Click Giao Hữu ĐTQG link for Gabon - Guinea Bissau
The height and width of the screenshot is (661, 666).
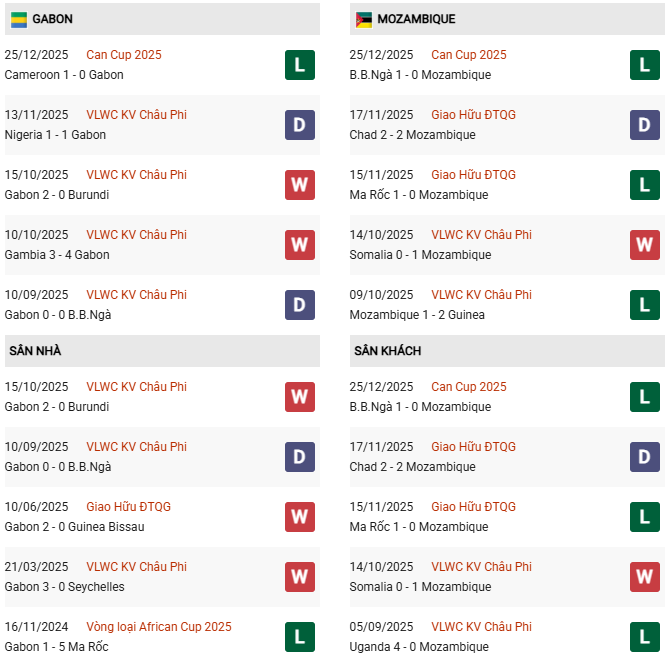(128, 507)
